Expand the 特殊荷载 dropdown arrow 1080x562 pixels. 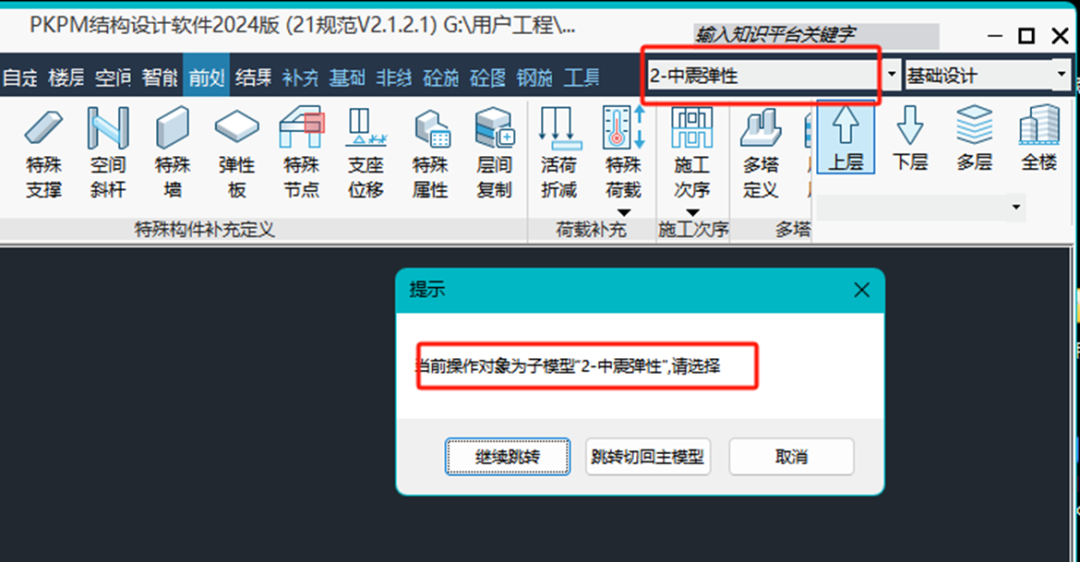(623, 213)
